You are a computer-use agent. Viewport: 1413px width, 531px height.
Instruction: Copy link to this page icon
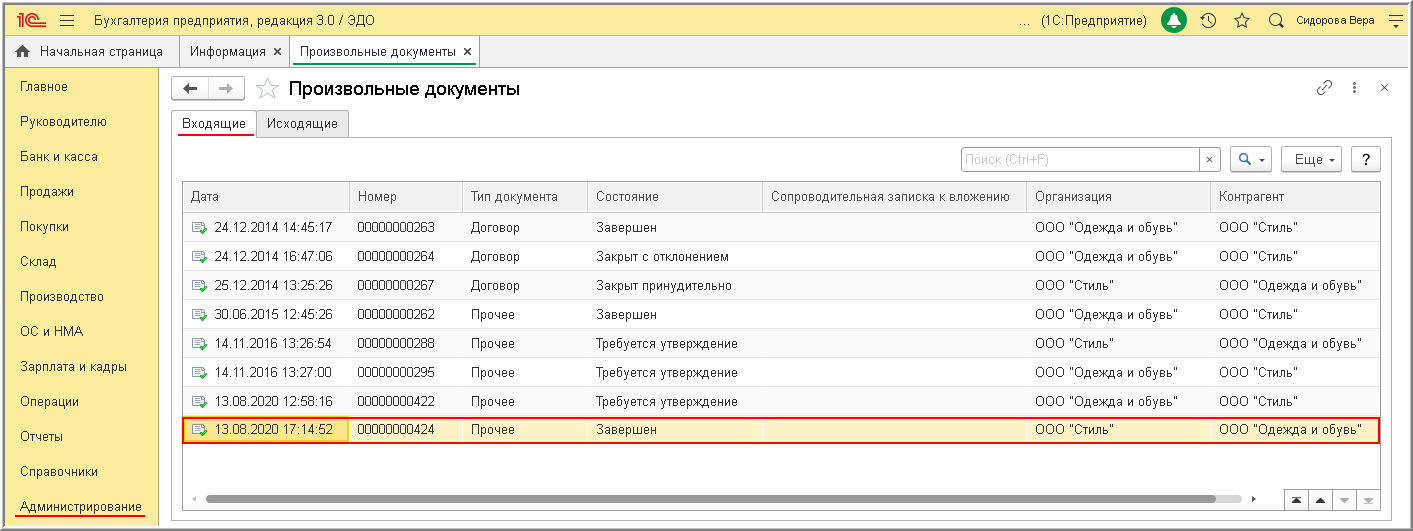pyautogui.click(x=1324, y=87)
